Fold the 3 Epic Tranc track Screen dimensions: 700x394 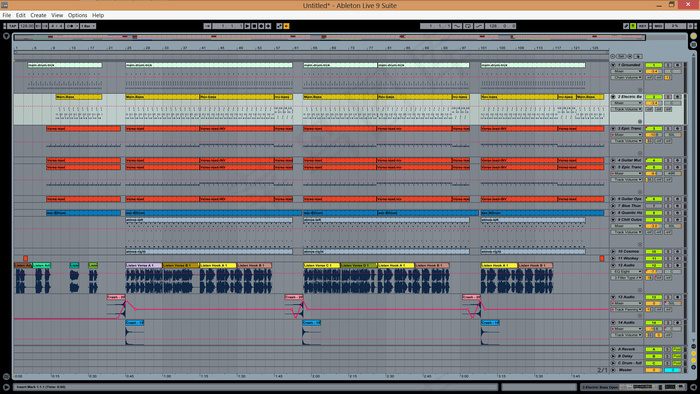[x=613, y=129]
